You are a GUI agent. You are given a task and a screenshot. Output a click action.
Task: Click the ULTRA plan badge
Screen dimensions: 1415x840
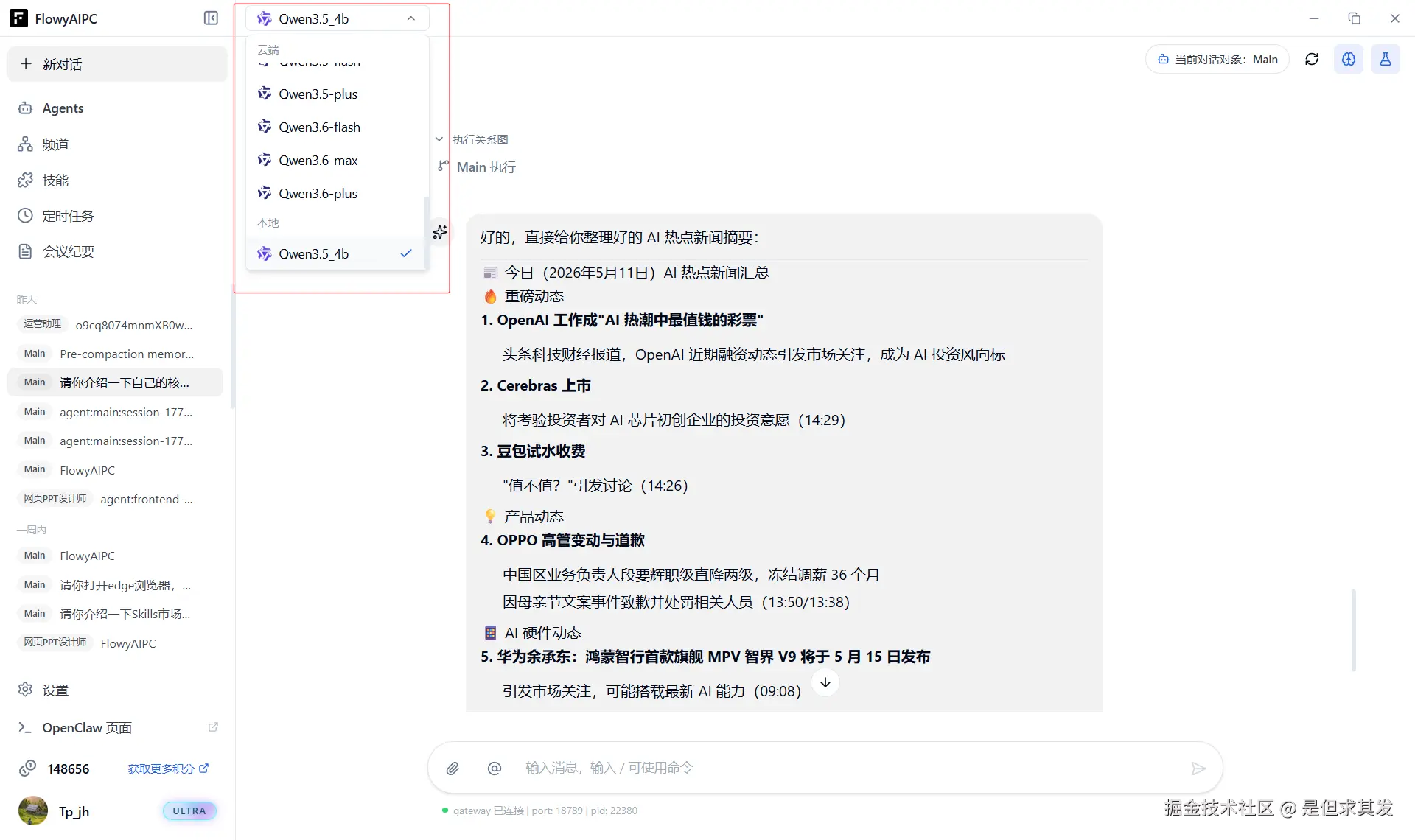[x=189, y=811]
